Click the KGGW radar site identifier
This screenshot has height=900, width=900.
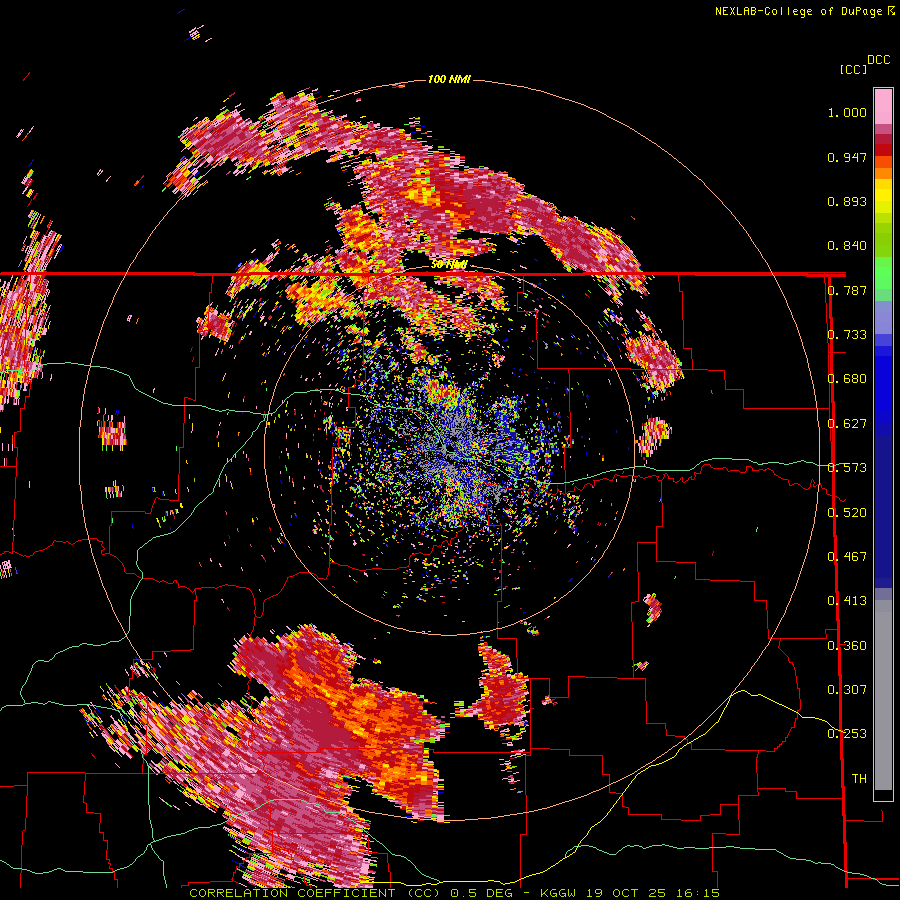point(558,893)
